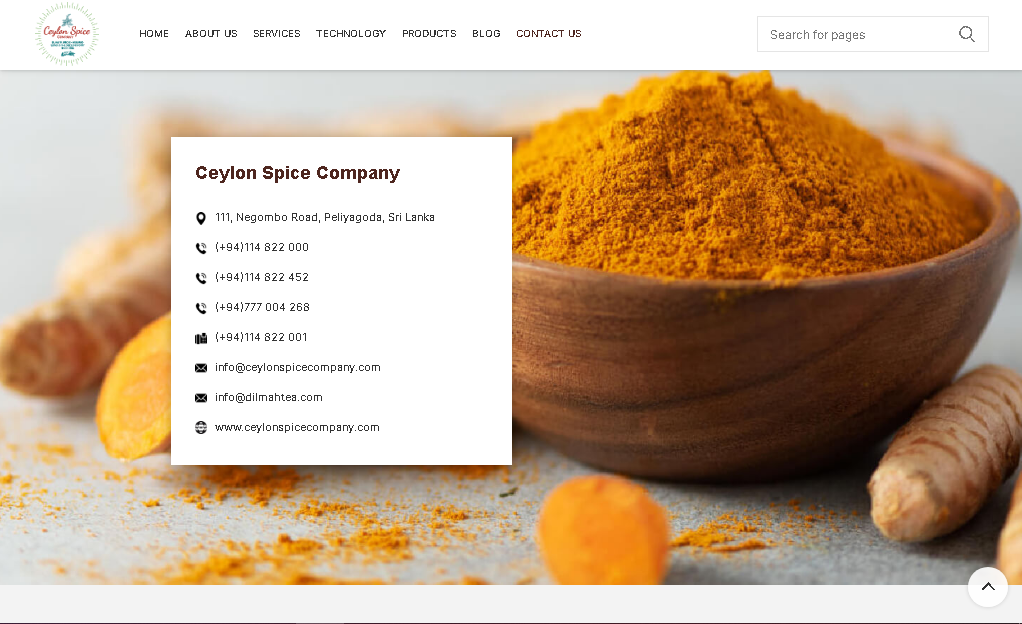Open the www.ceylonspicecompany.com website link

(297, 427)
